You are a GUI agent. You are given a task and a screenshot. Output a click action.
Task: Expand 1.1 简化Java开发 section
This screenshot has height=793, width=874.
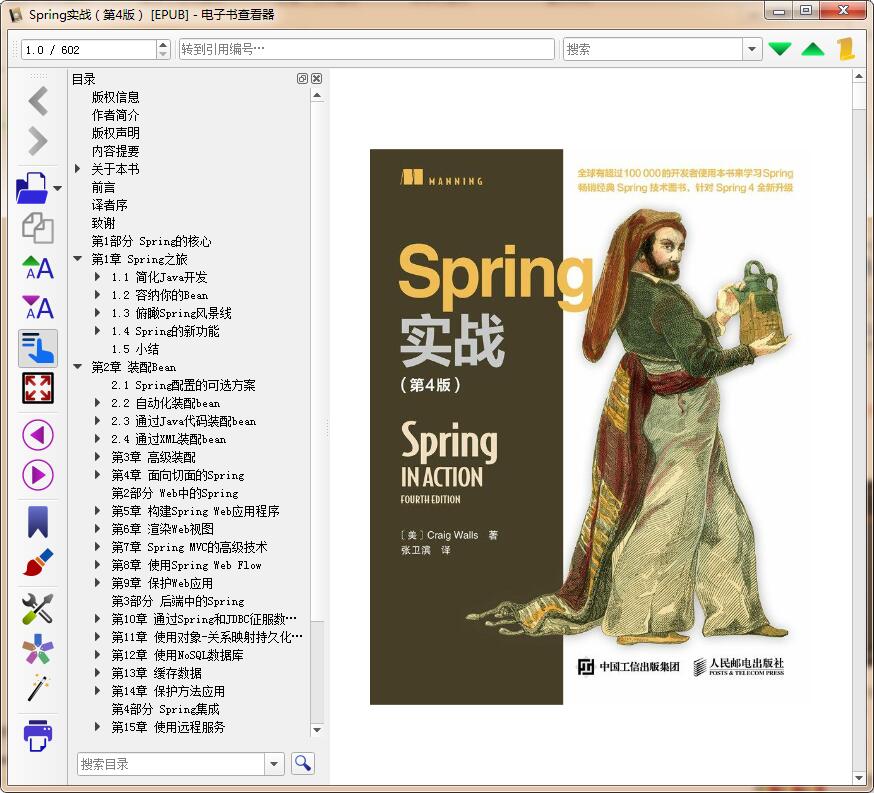tap(98, 276)
